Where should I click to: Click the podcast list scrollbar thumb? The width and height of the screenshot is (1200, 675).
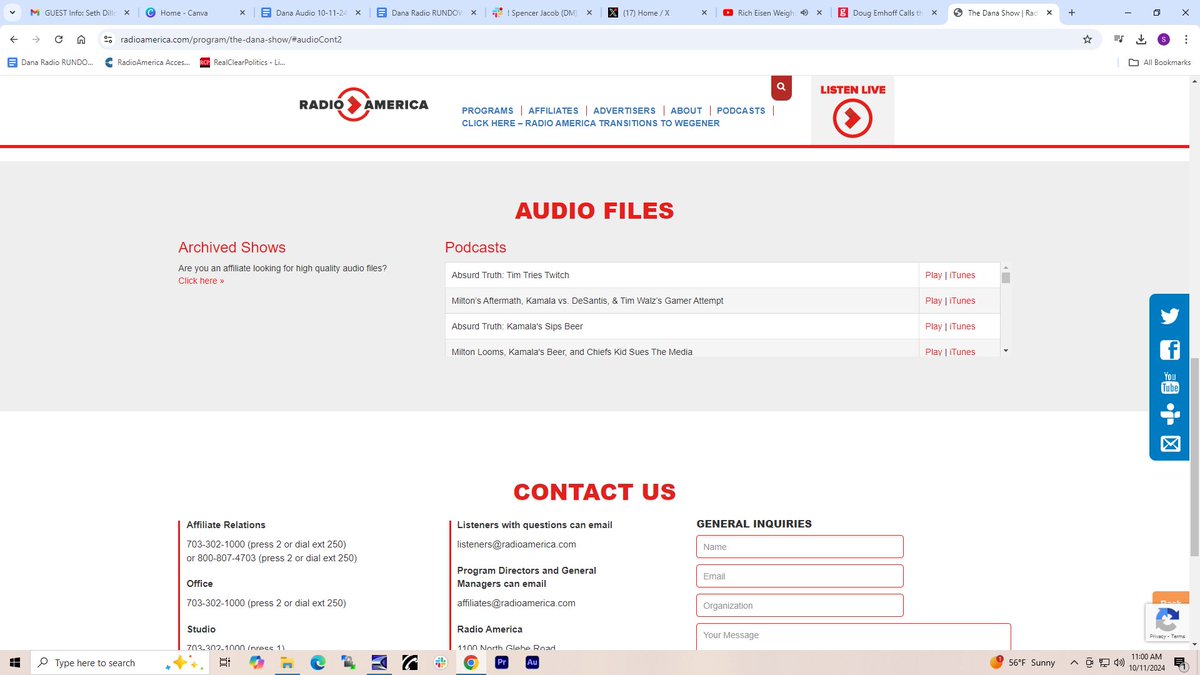[1005, 278]
